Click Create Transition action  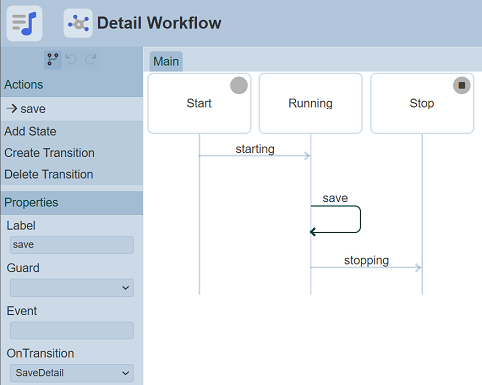click(x=49, y=153)
